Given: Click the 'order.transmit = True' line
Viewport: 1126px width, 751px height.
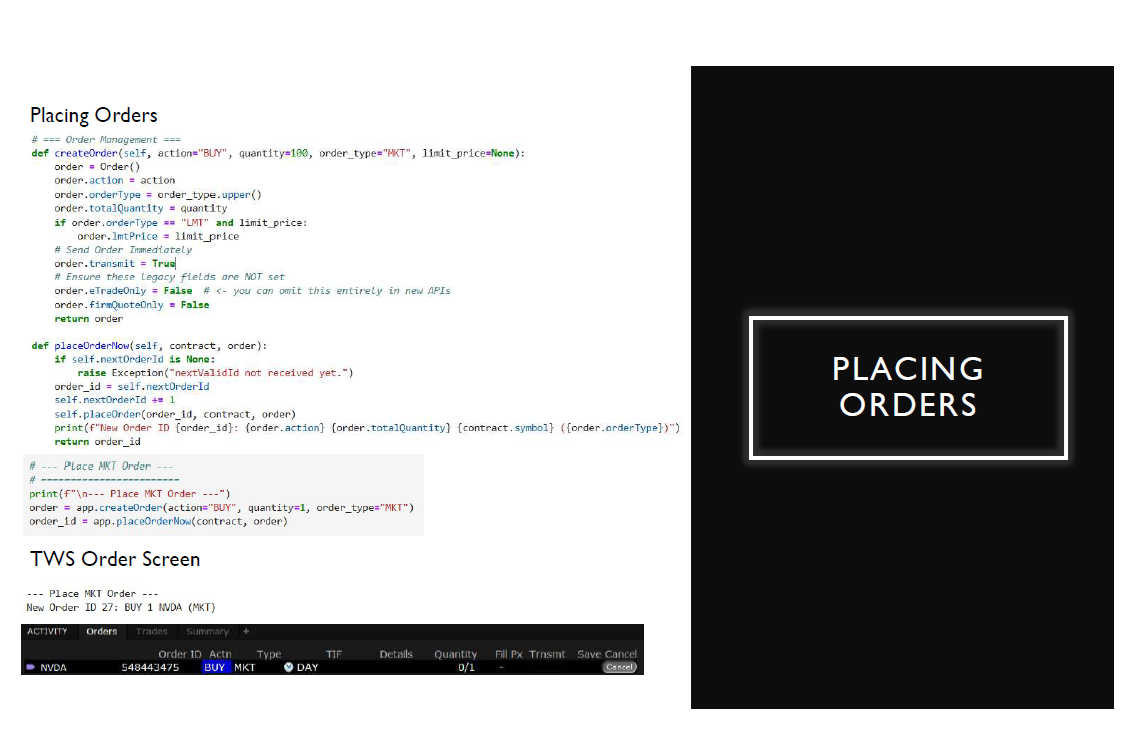Looking at the screenshot, I should pyautogui.click(x=115, y=263).
